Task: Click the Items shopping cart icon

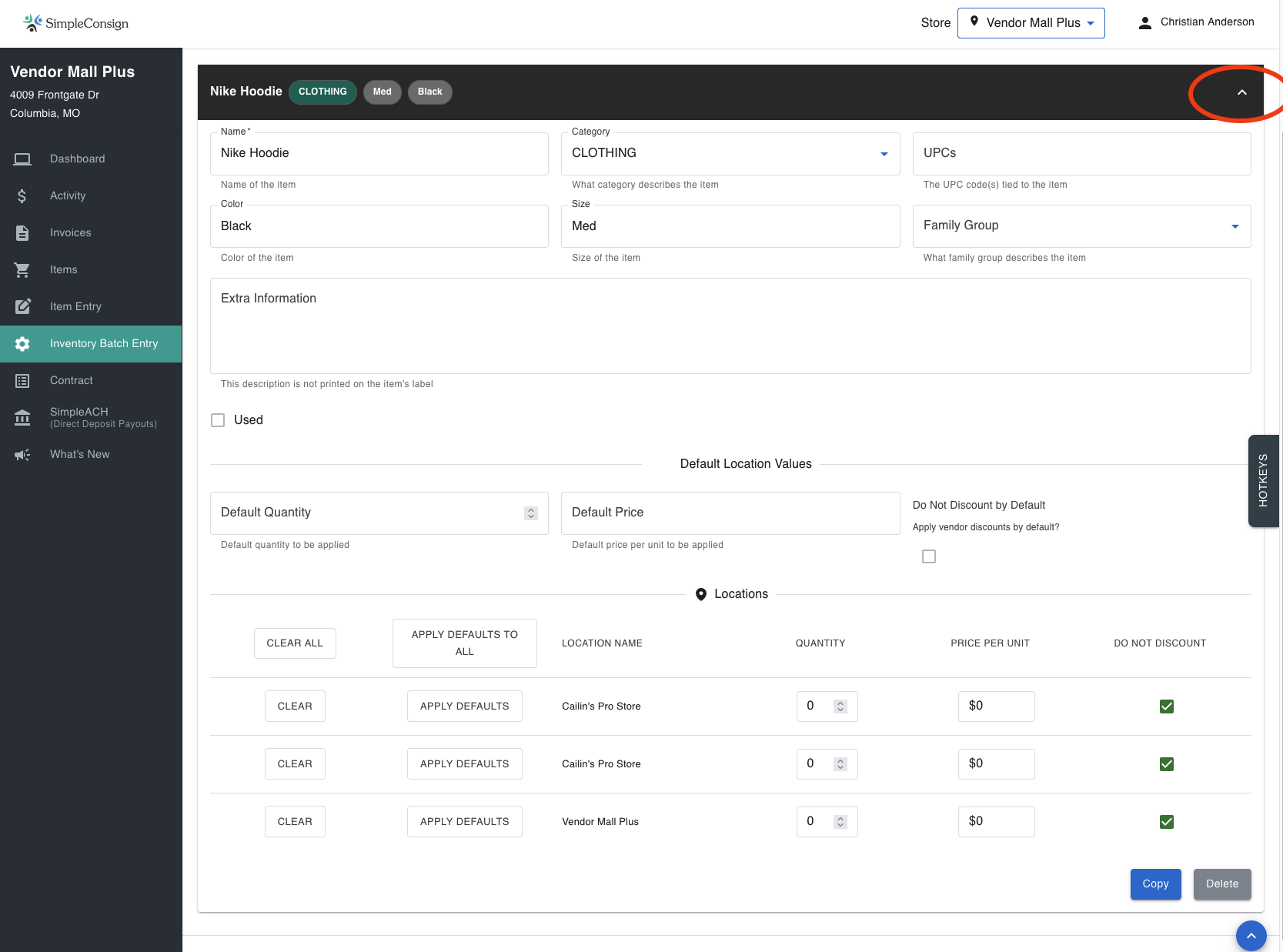Action: 22,269
